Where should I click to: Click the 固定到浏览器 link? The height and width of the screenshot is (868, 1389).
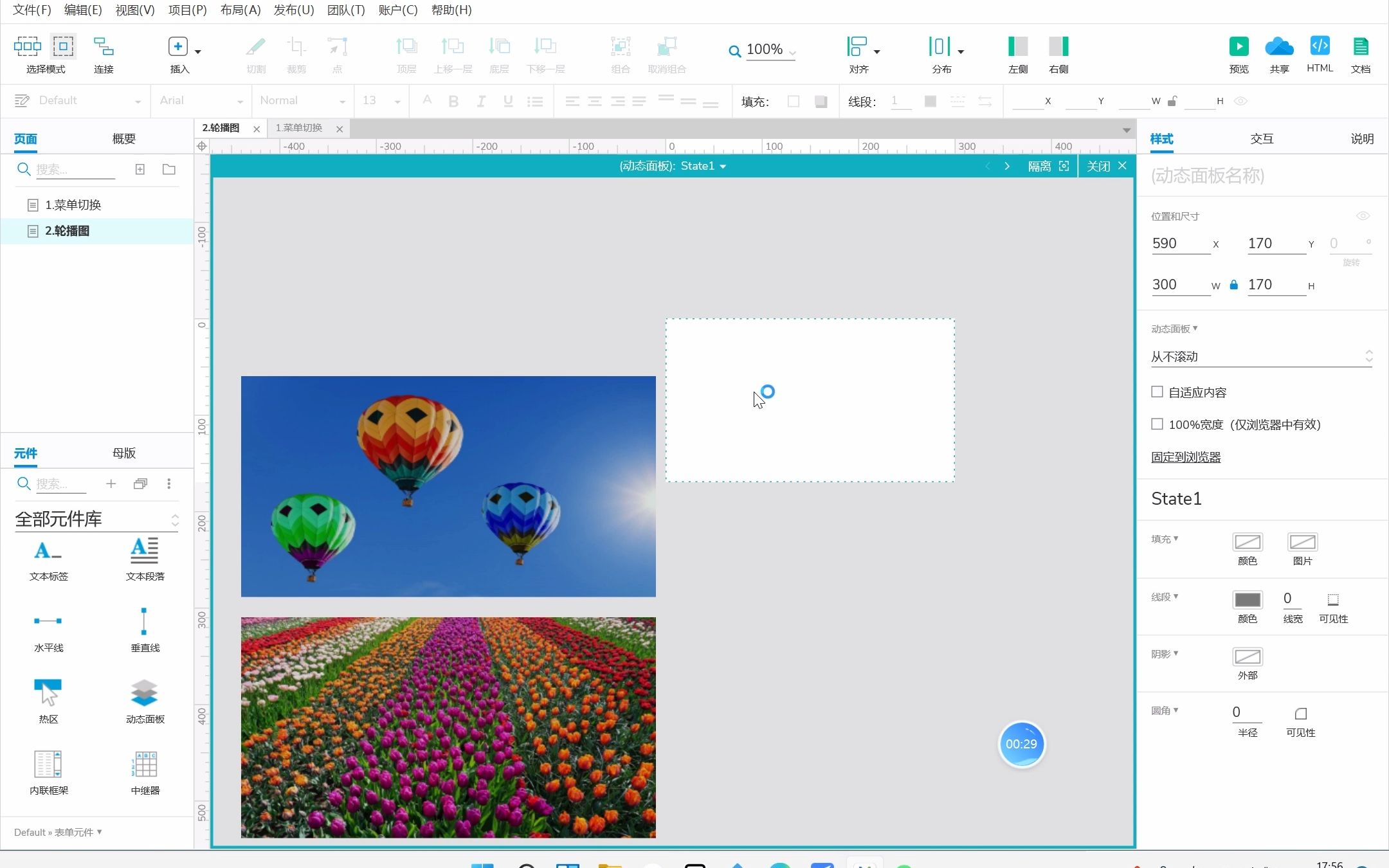(1185, 457)
